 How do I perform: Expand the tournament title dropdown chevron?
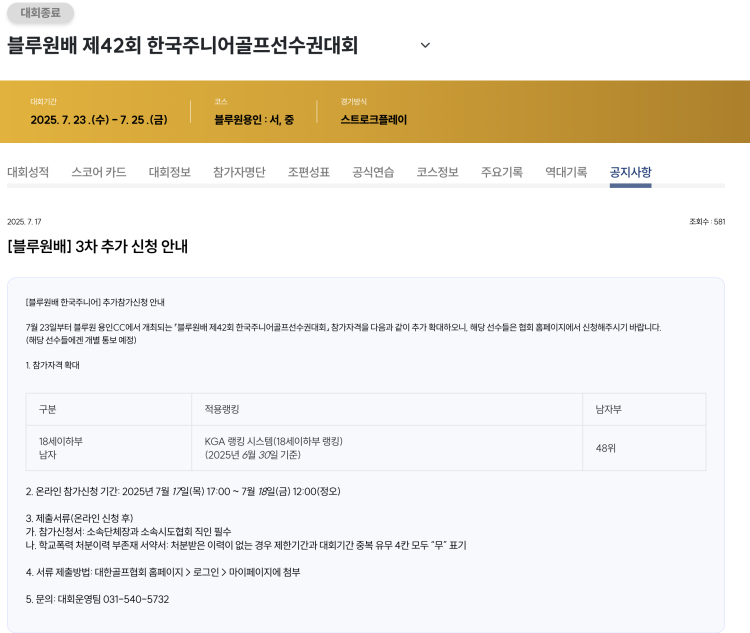(425, 45)
